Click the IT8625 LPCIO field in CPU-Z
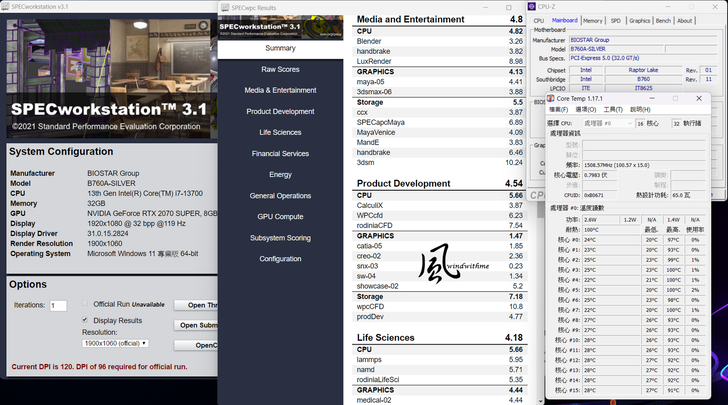 tap(643, 88)
